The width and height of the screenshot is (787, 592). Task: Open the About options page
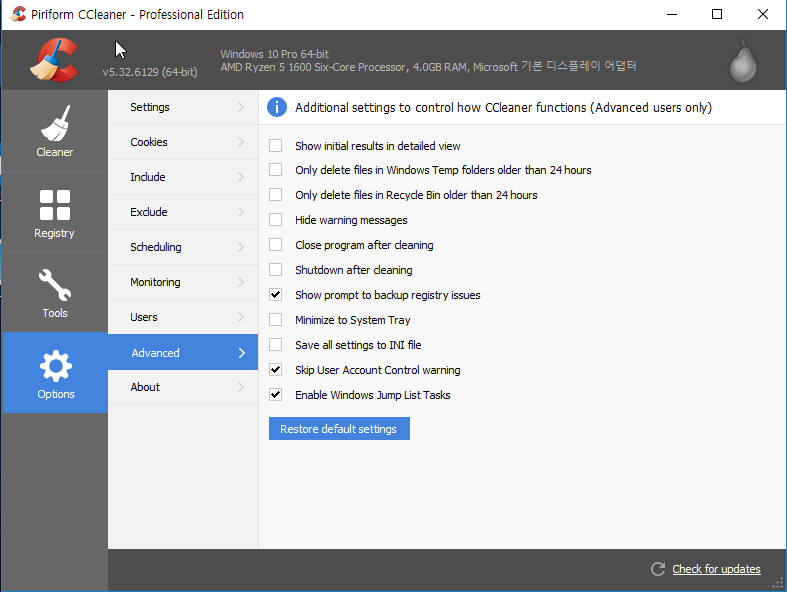[x=145, y=387]
